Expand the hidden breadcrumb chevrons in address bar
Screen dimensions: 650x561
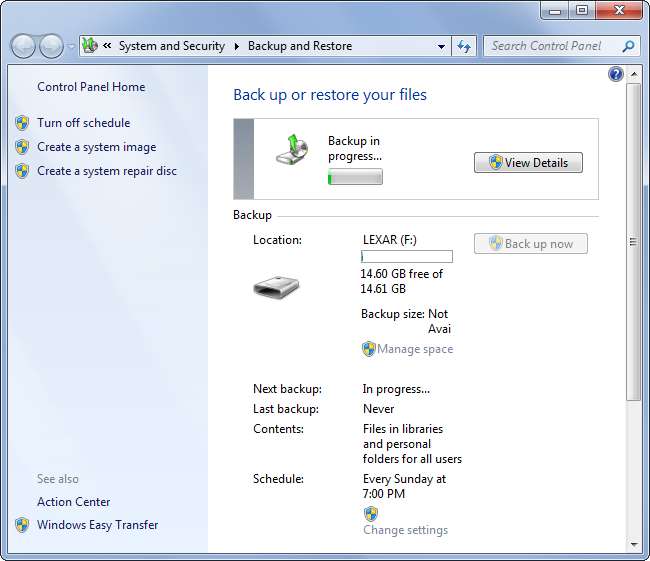pyautogui.click(x=107, y=46)
